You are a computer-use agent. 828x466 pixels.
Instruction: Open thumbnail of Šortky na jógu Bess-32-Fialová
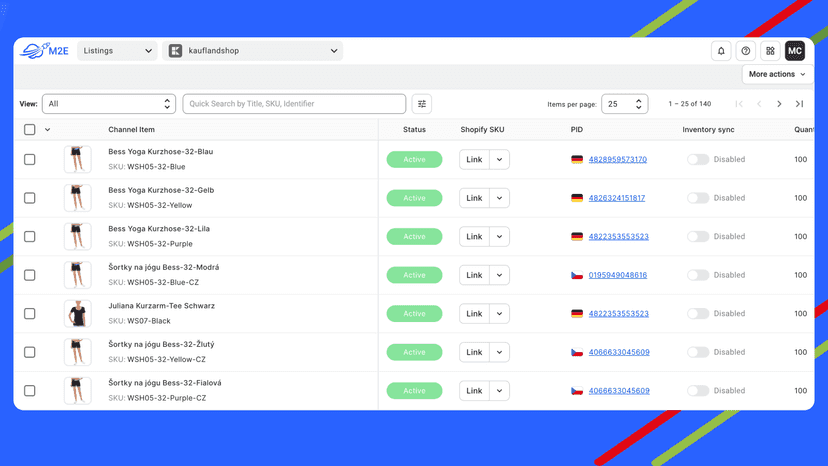(x=78, y=391)
